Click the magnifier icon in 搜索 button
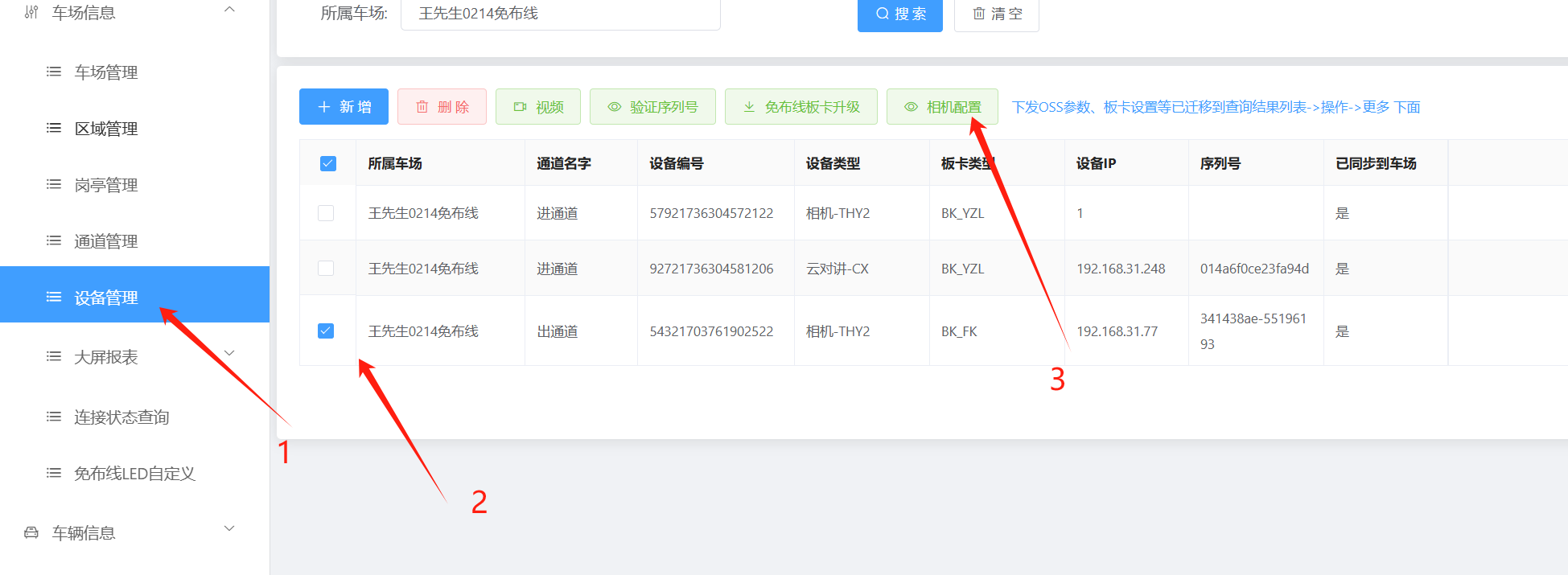The height and width of the screenshot is (575, 1568). tap(883, 14)
